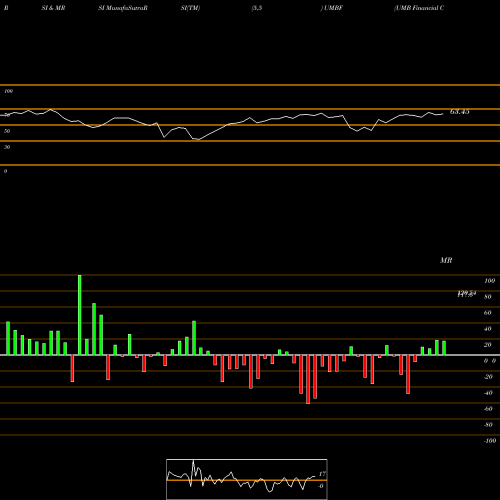Image resolution: width=500 pixels, height=500 pixels.
Task: Click the RSI value label 63.45
Action: coord(460,112)
